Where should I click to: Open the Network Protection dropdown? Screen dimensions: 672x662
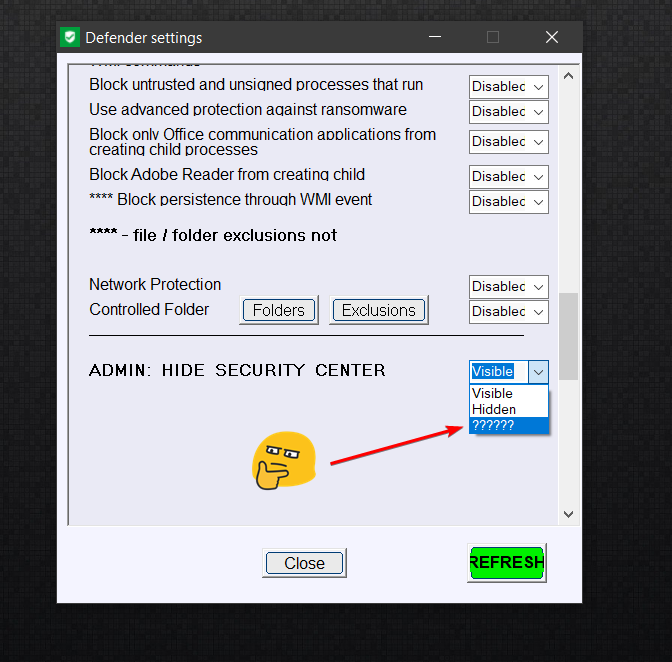pyautogui.click(x=508, y=287)
